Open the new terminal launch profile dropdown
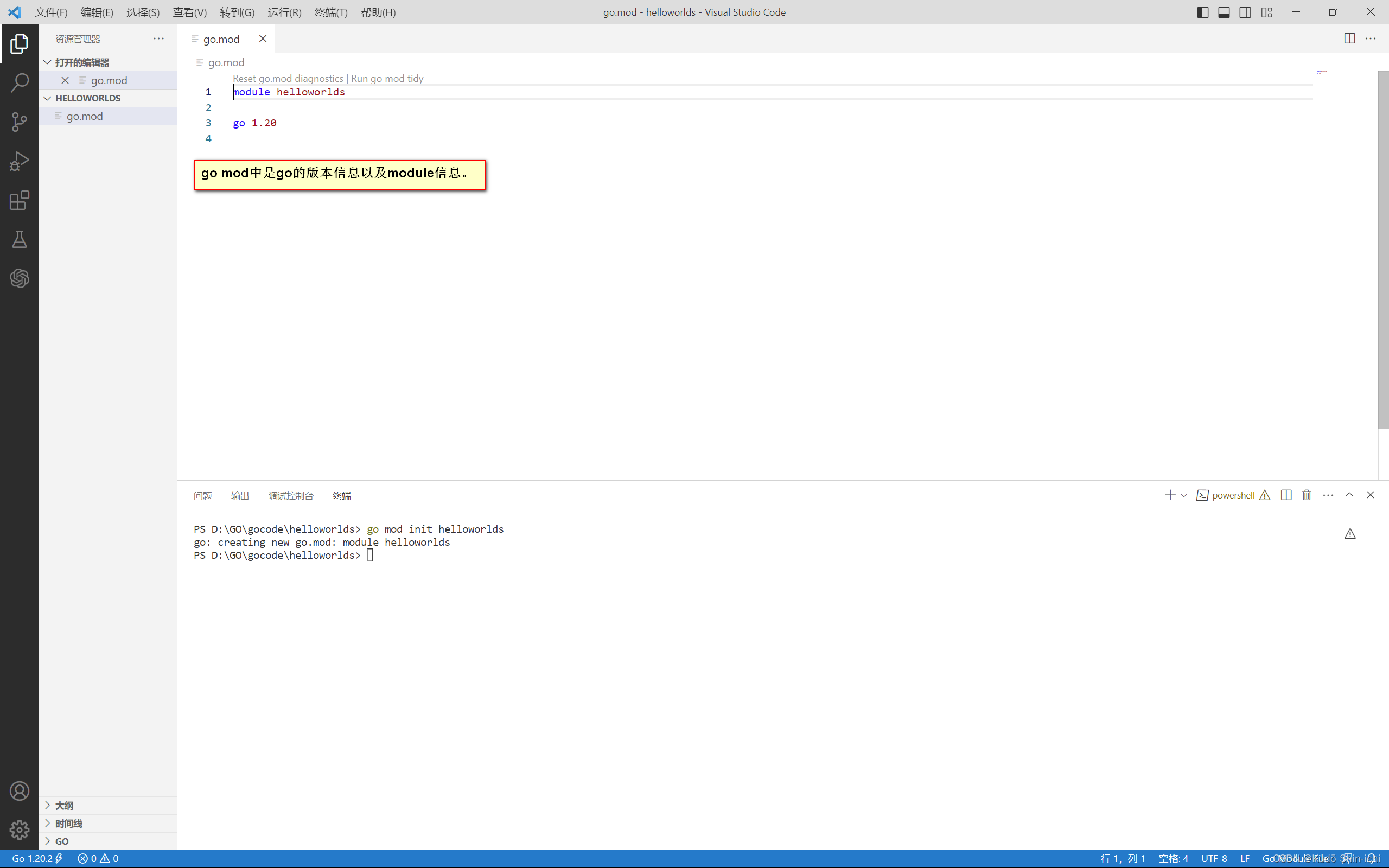This screenshot has height=868, width=1389. click(1183, 495)
